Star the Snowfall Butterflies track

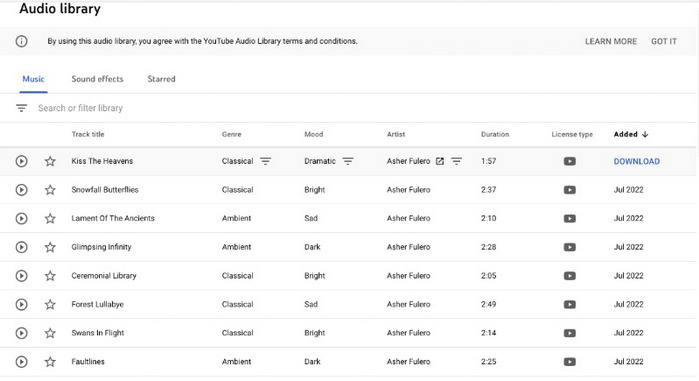pyautogui.click(x=50, y=190)
